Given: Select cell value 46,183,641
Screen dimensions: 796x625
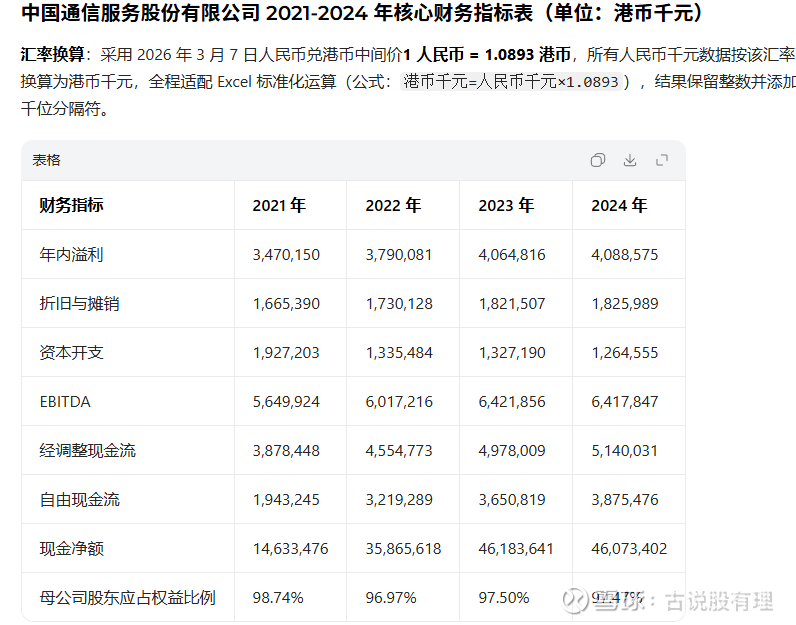Looking at the screenshot, I should (516, 548).
